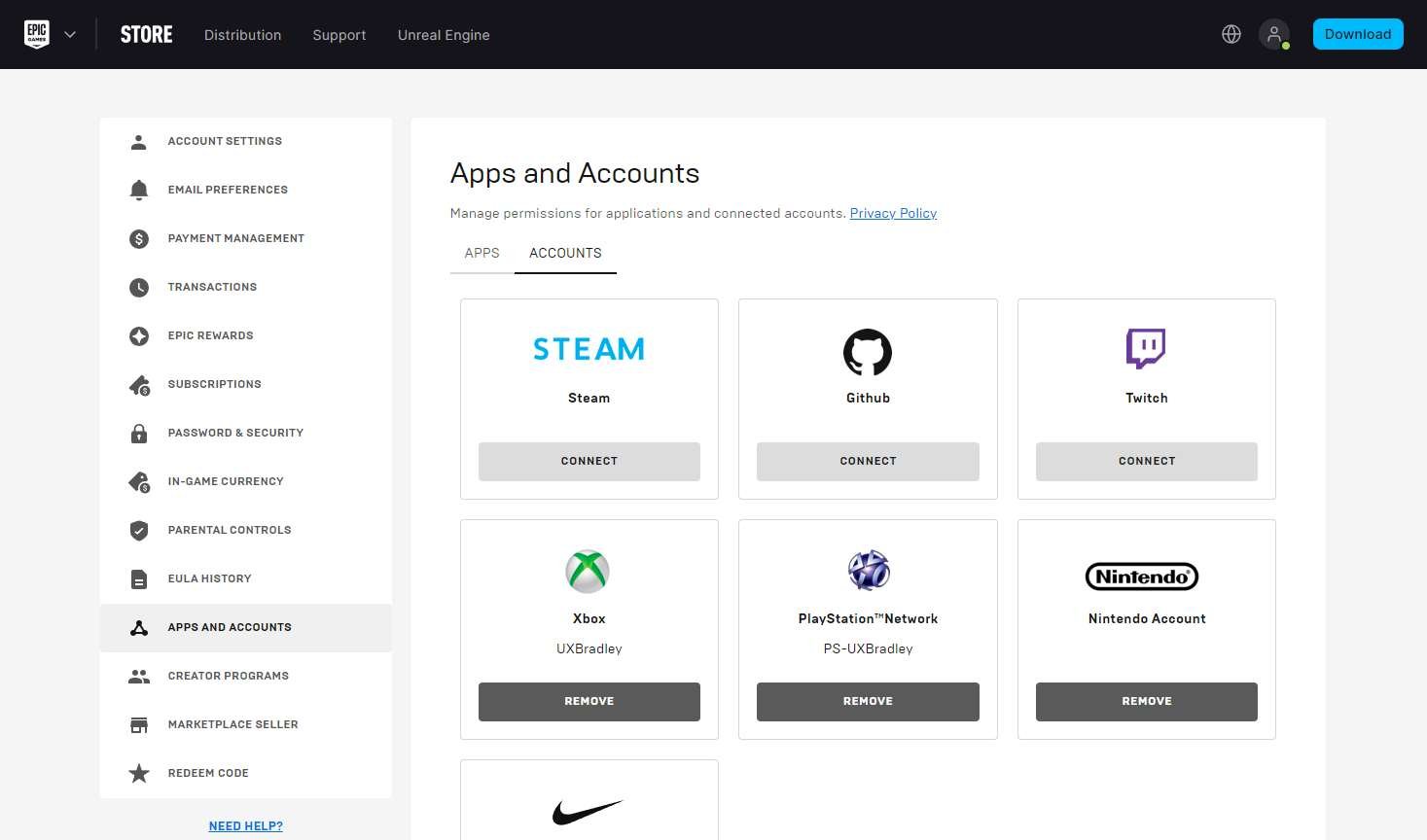Viewport: 1427px width, 840px height.
Task: Open the language globe selector
Action: click(x=1231, y=34)
